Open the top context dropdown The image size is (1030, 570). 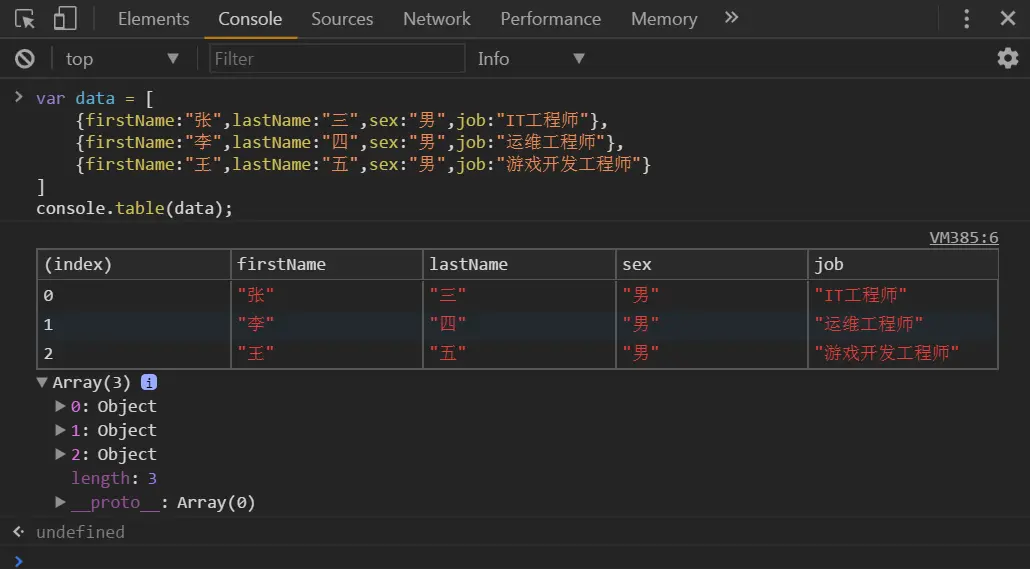(x=121, y=59)
